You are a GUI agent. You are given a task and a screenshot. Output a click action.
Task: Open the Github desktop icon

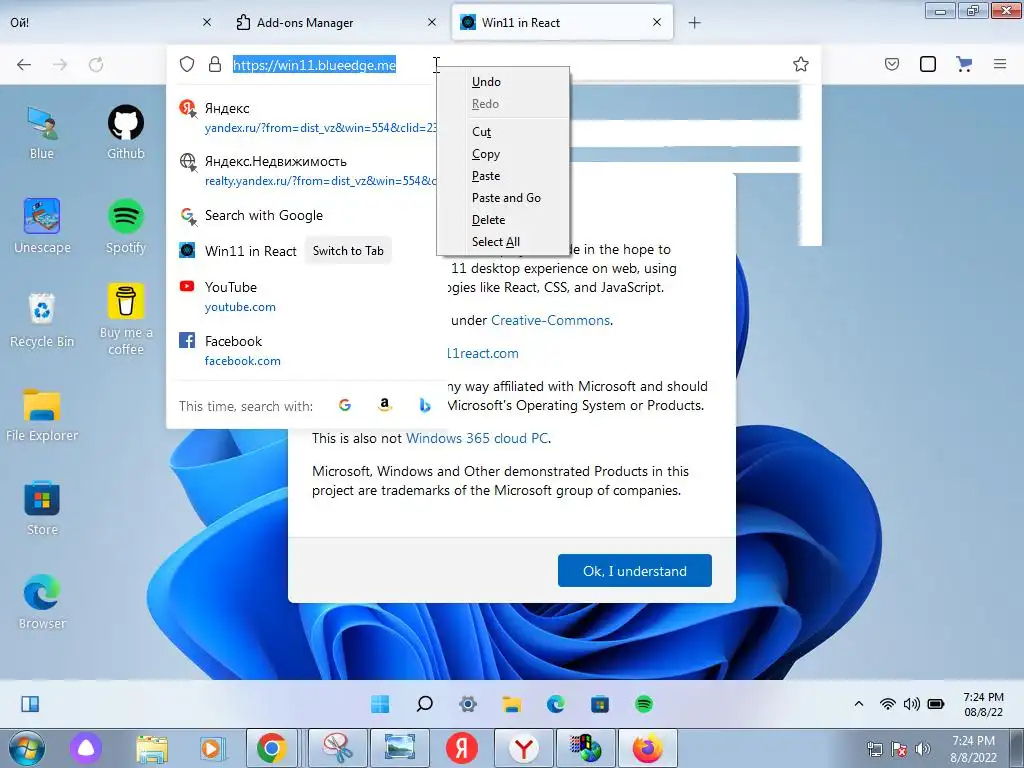click(126, 133)
